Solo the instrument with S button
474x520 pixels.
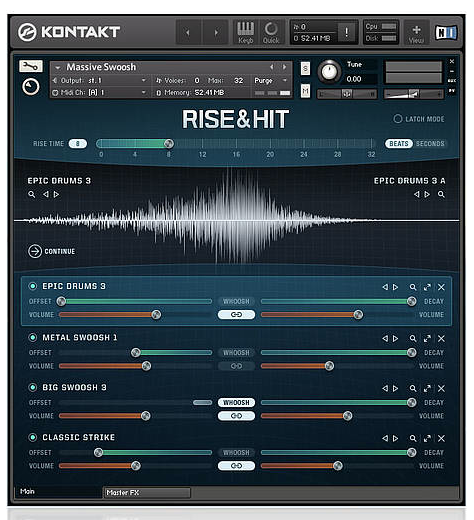pyautogui.click(x=305, y=69)
